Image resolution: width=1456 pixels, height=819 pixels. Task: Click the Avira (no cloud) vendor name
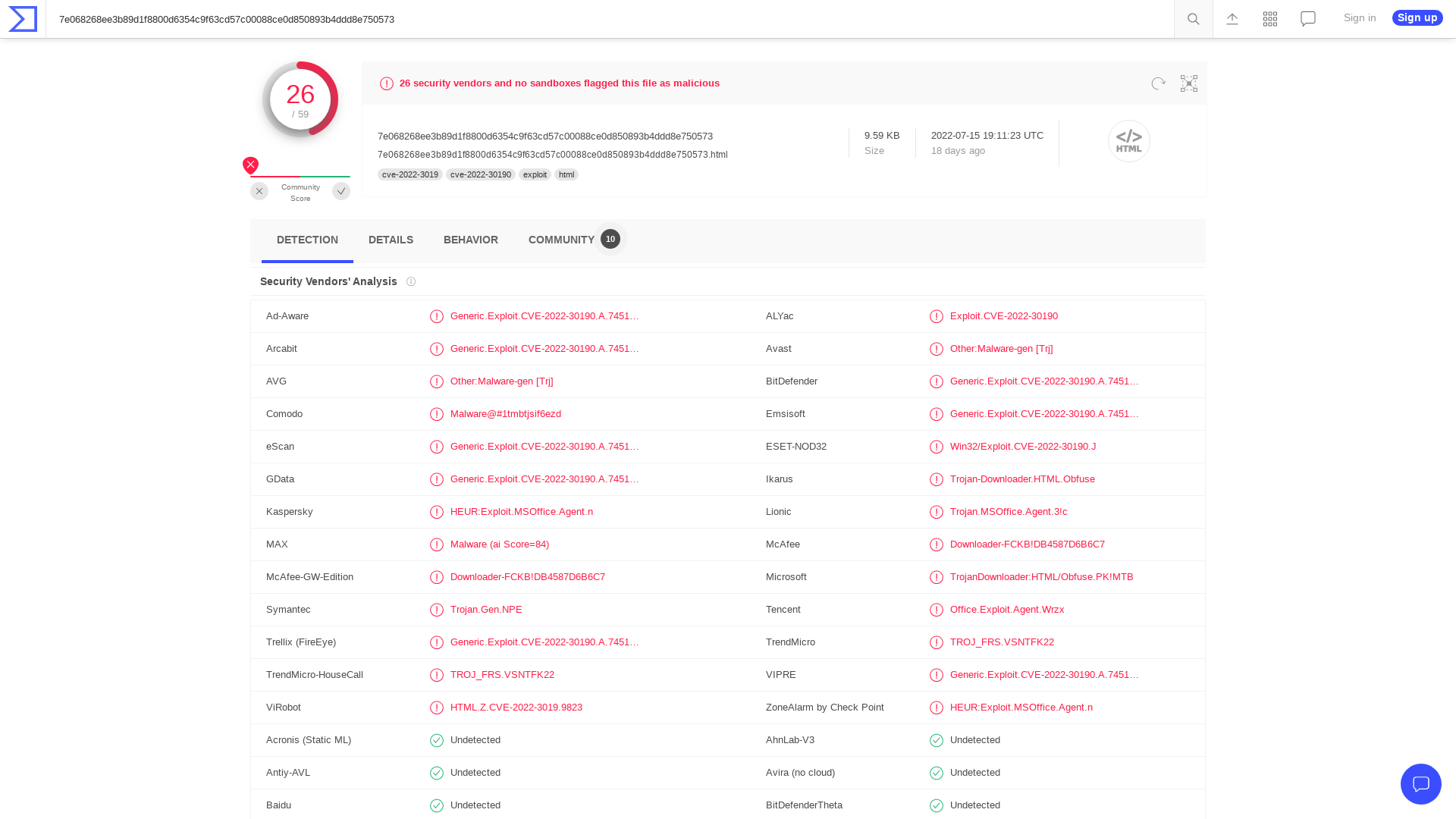coord(800,773)
